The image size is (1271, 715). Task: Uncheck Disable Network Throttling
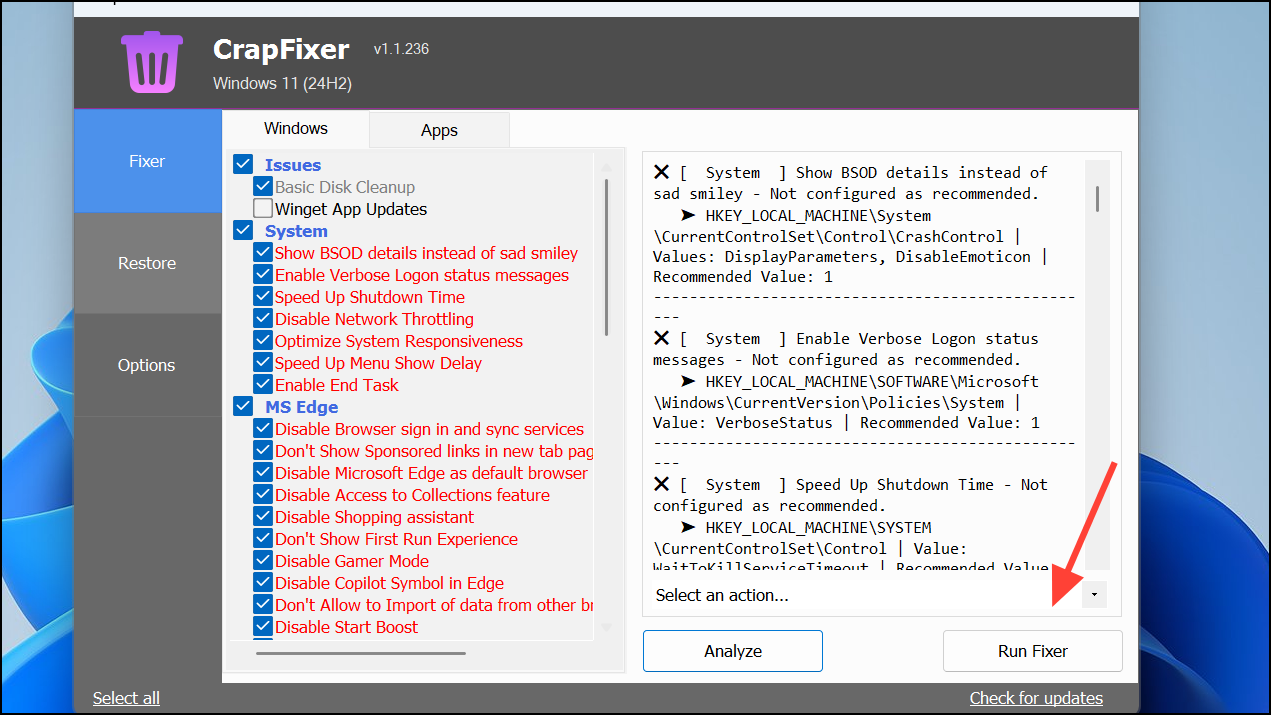[x=263, y=319]
